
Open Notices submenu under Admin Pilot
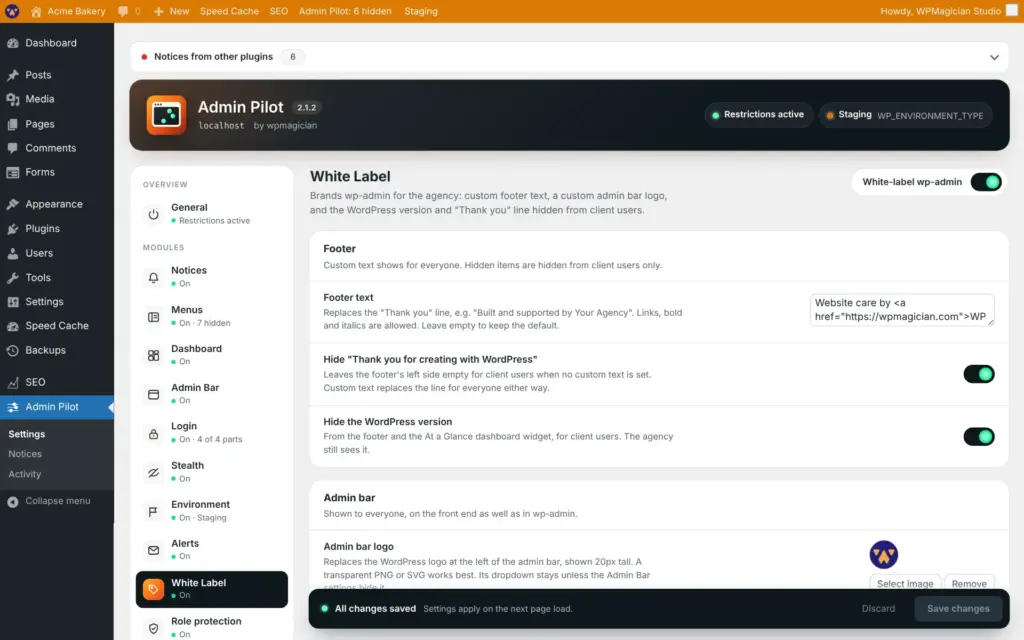(x=25, y=454)
